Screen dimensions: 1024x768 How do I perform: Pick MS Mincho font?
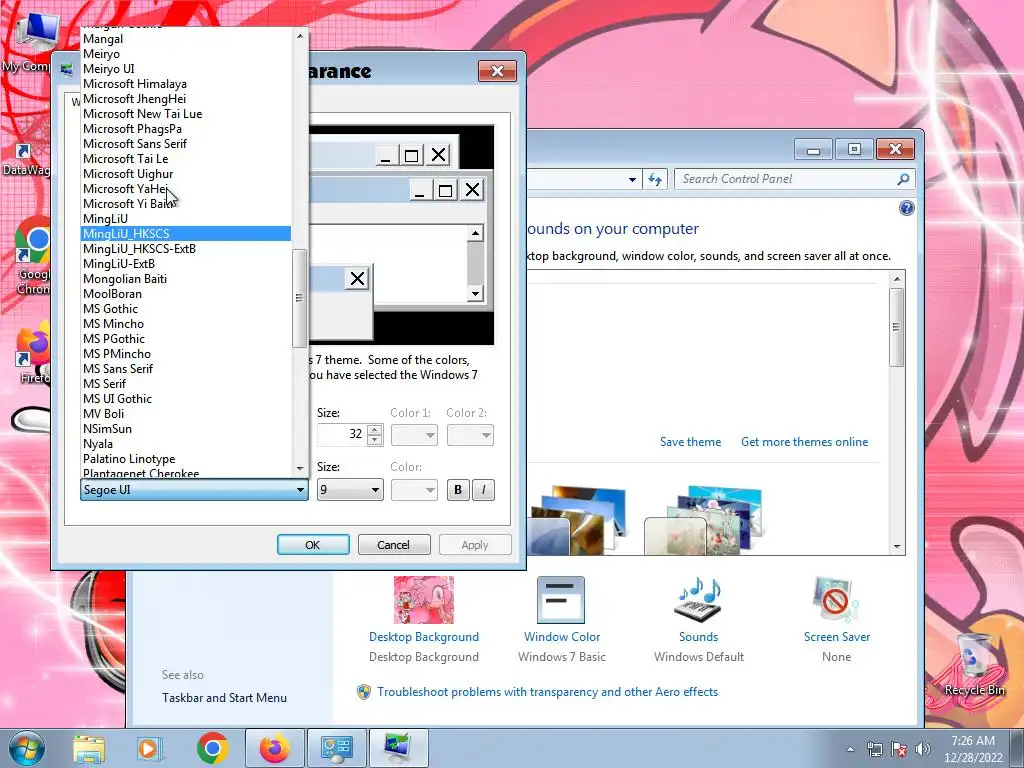click(x=186, y=324)
